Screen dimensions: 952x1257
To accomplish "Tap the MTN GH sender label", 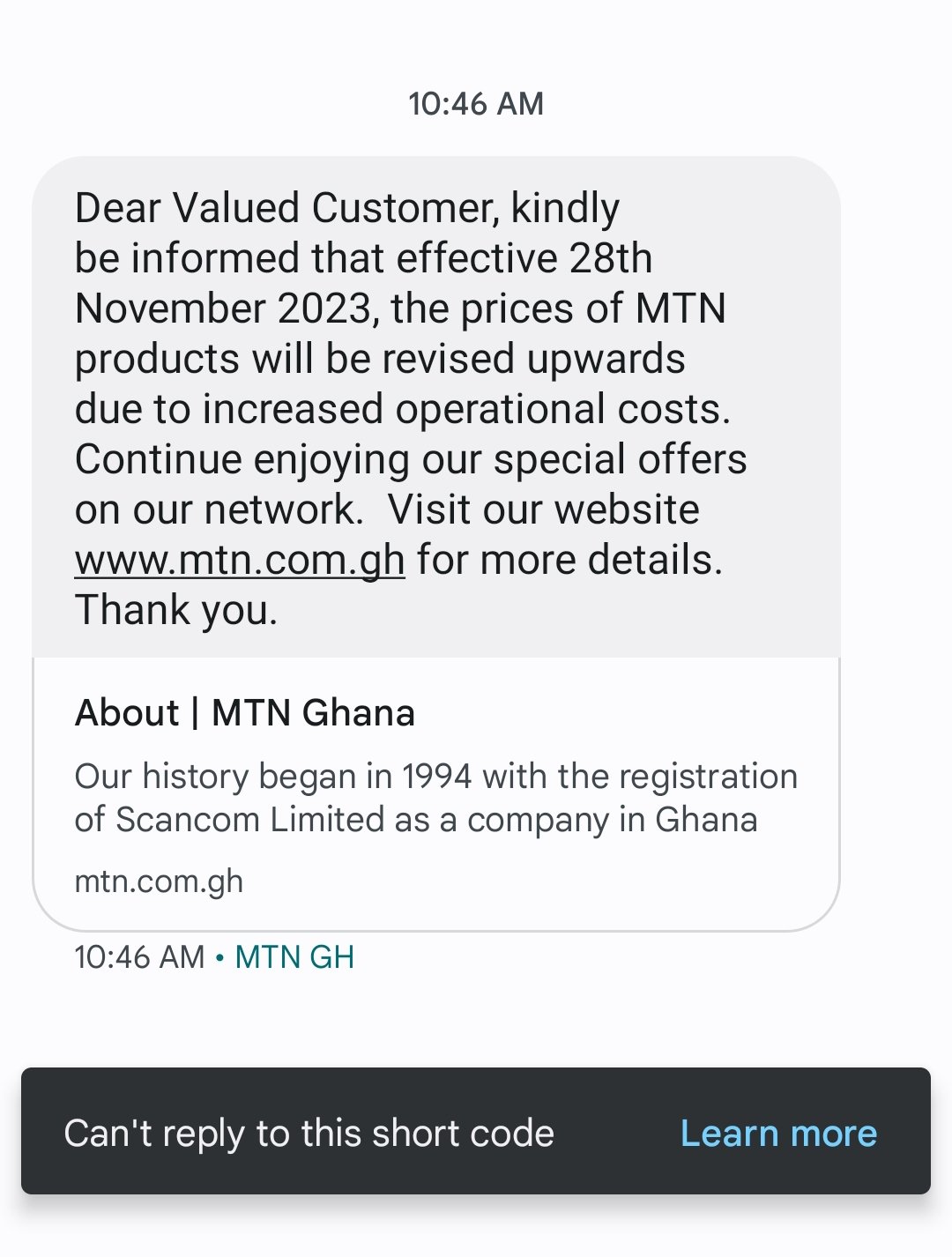I will coord(294,957).
